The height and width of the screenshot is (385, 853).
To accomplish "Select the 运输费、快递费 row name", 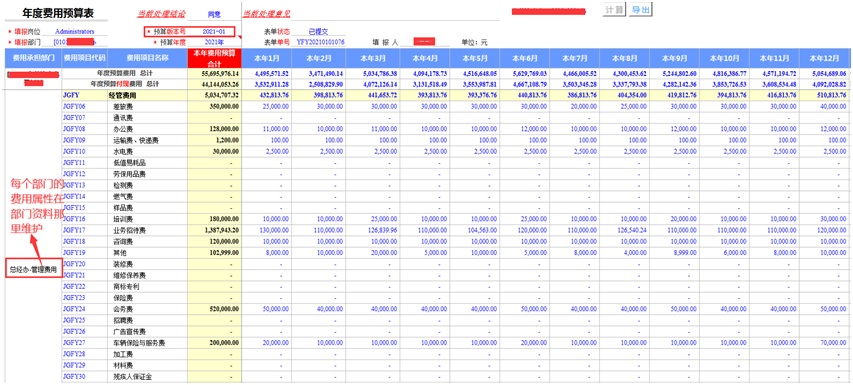I will (x=135, y=140).
